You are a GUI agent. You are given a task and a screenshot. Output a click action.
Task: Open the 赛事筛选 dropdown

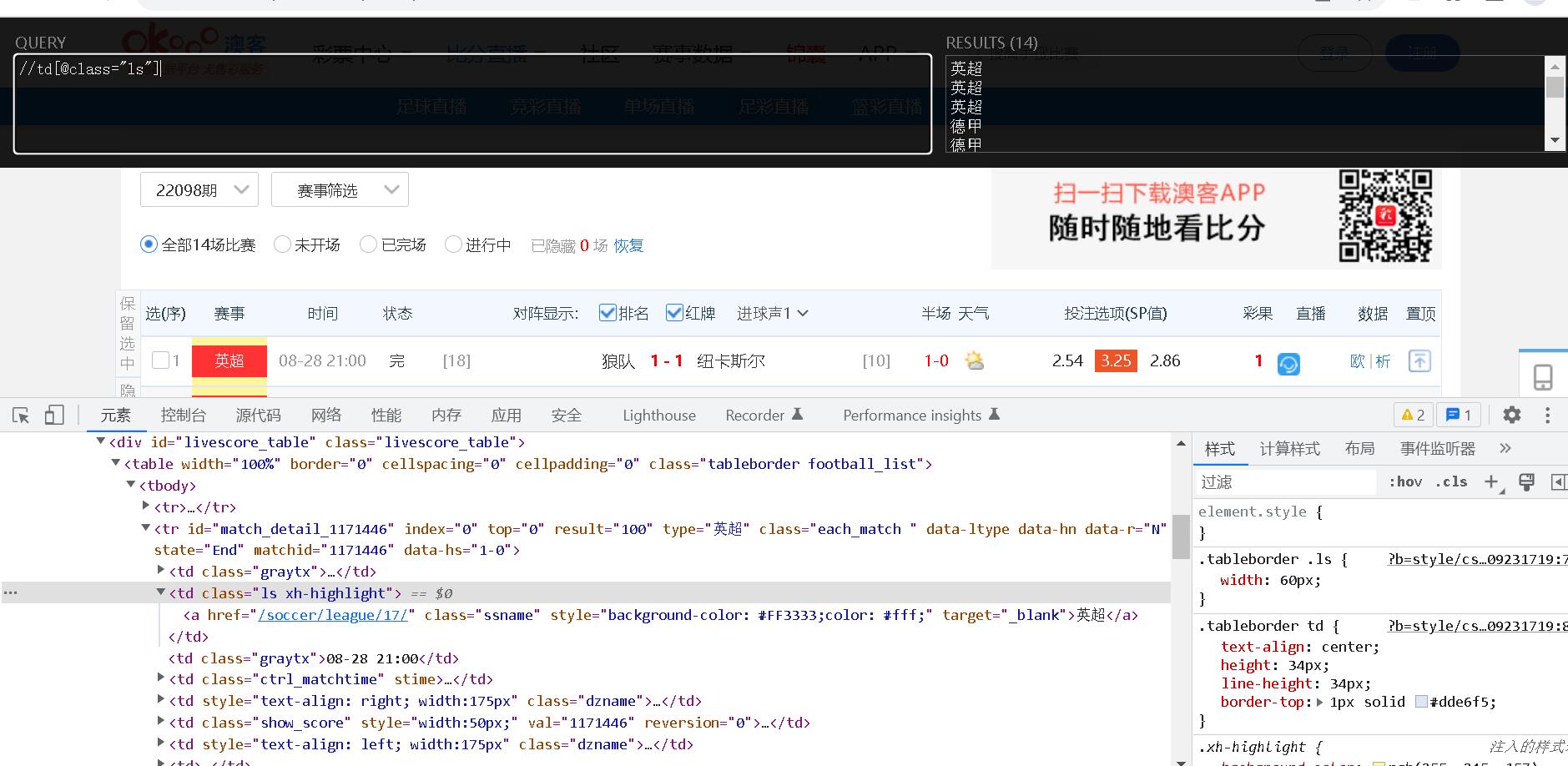(x=340, y=190)
